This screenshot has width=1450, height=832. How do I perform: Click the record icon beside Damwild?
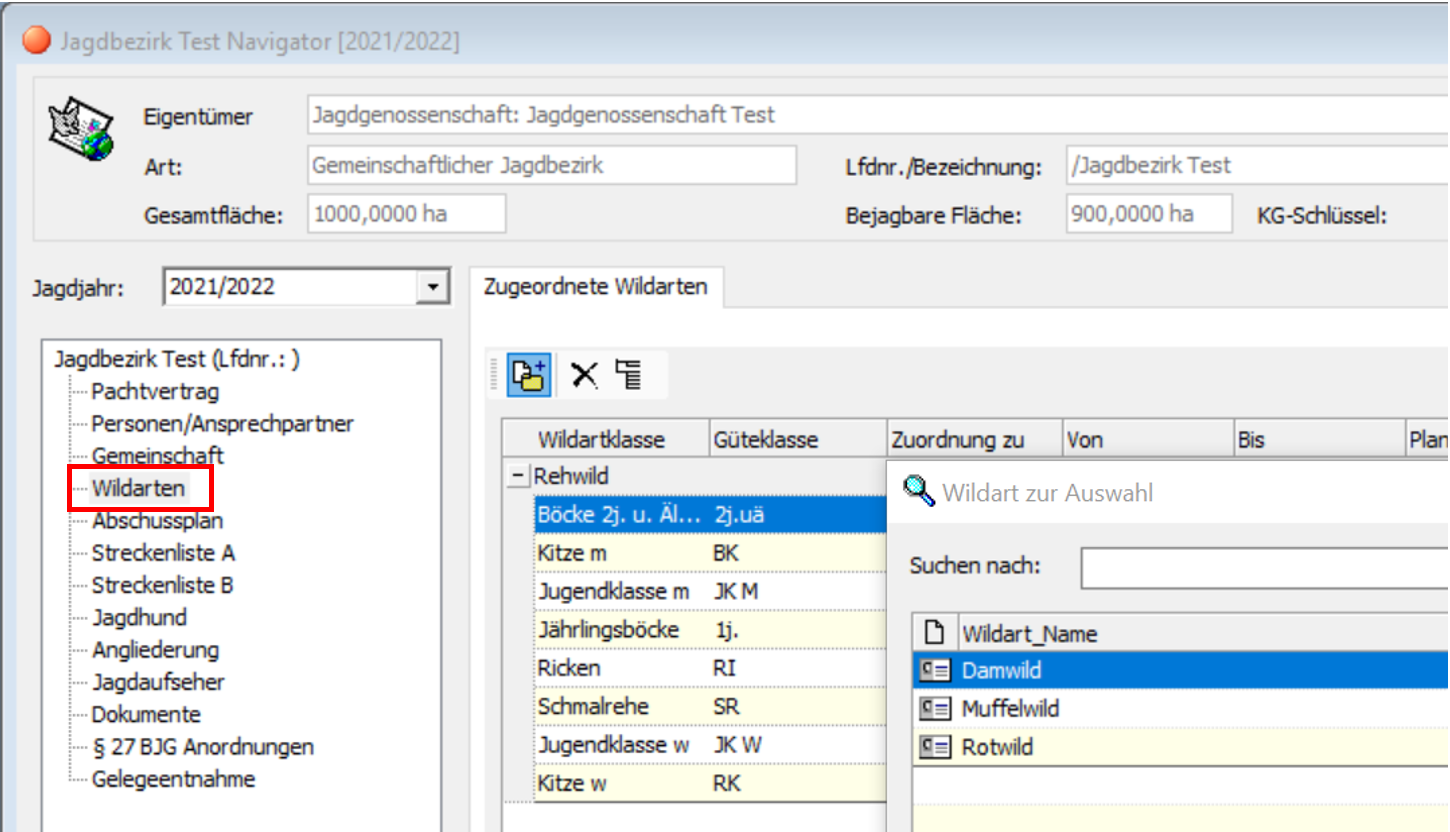pos(935,671)
